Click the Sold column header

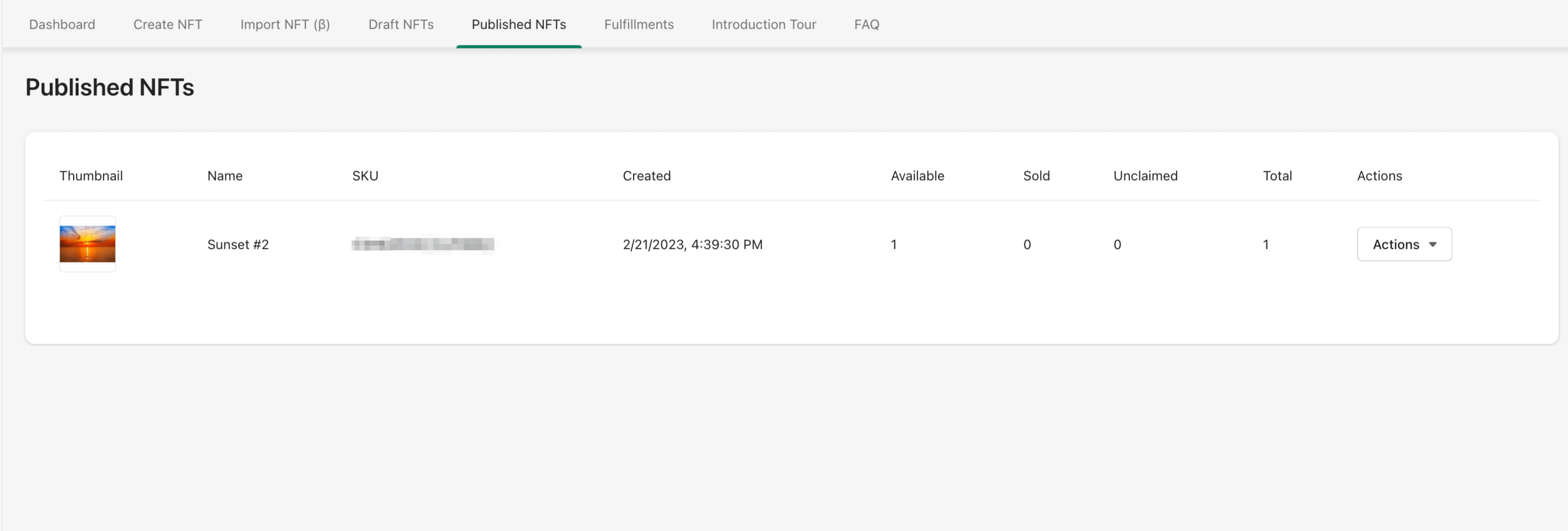1036,176
